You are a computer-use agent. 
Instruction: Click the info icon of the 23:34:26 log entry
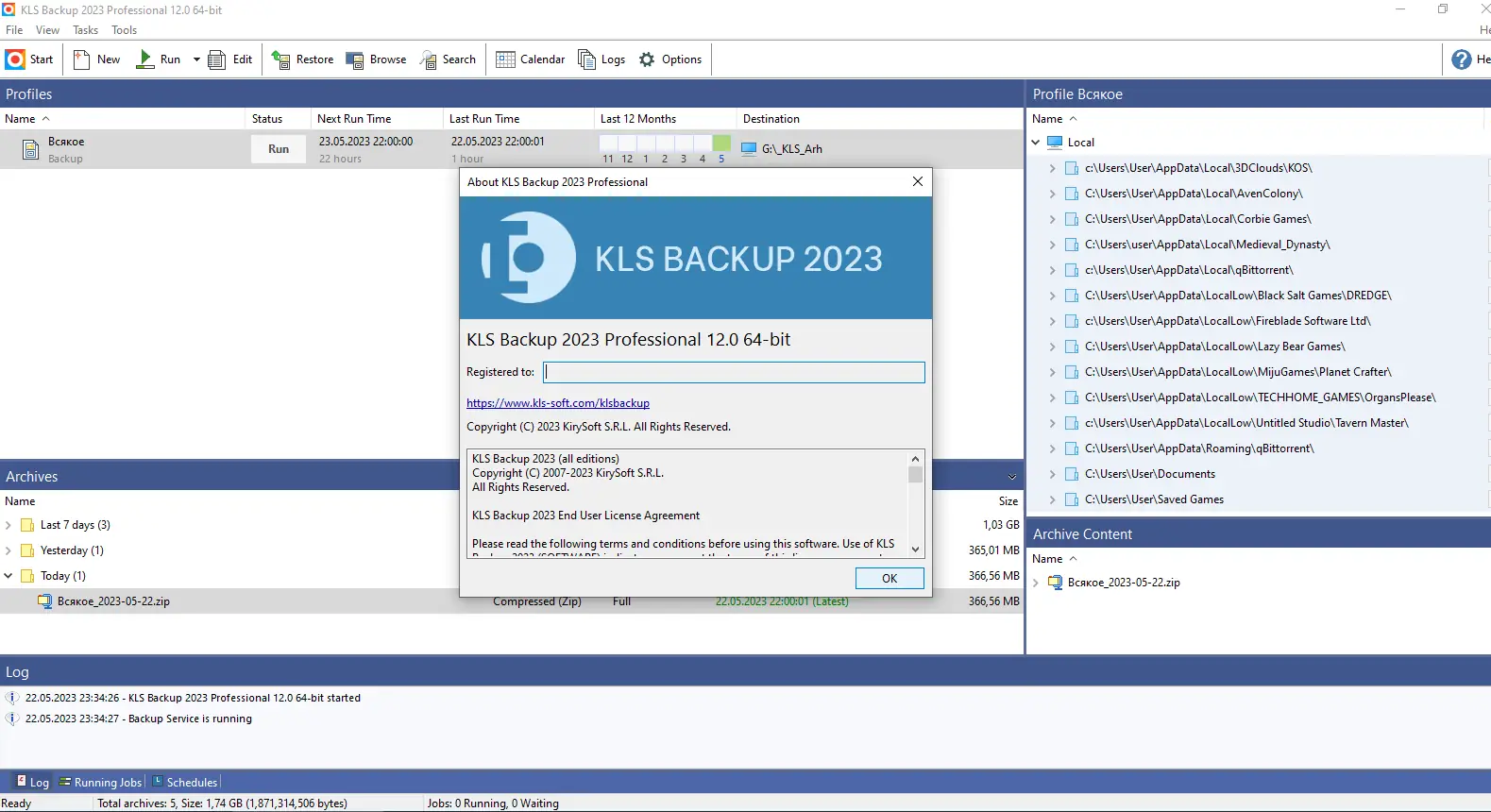tap(12, 699)
